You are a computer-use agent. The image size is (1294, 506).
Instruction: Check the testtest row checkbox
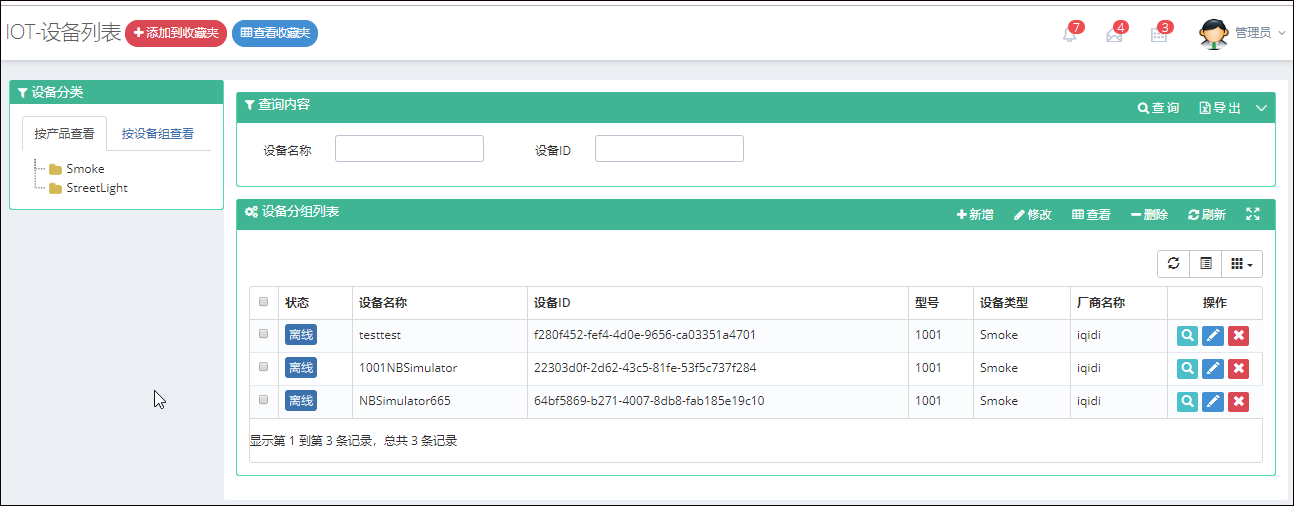tap(264, 334)
